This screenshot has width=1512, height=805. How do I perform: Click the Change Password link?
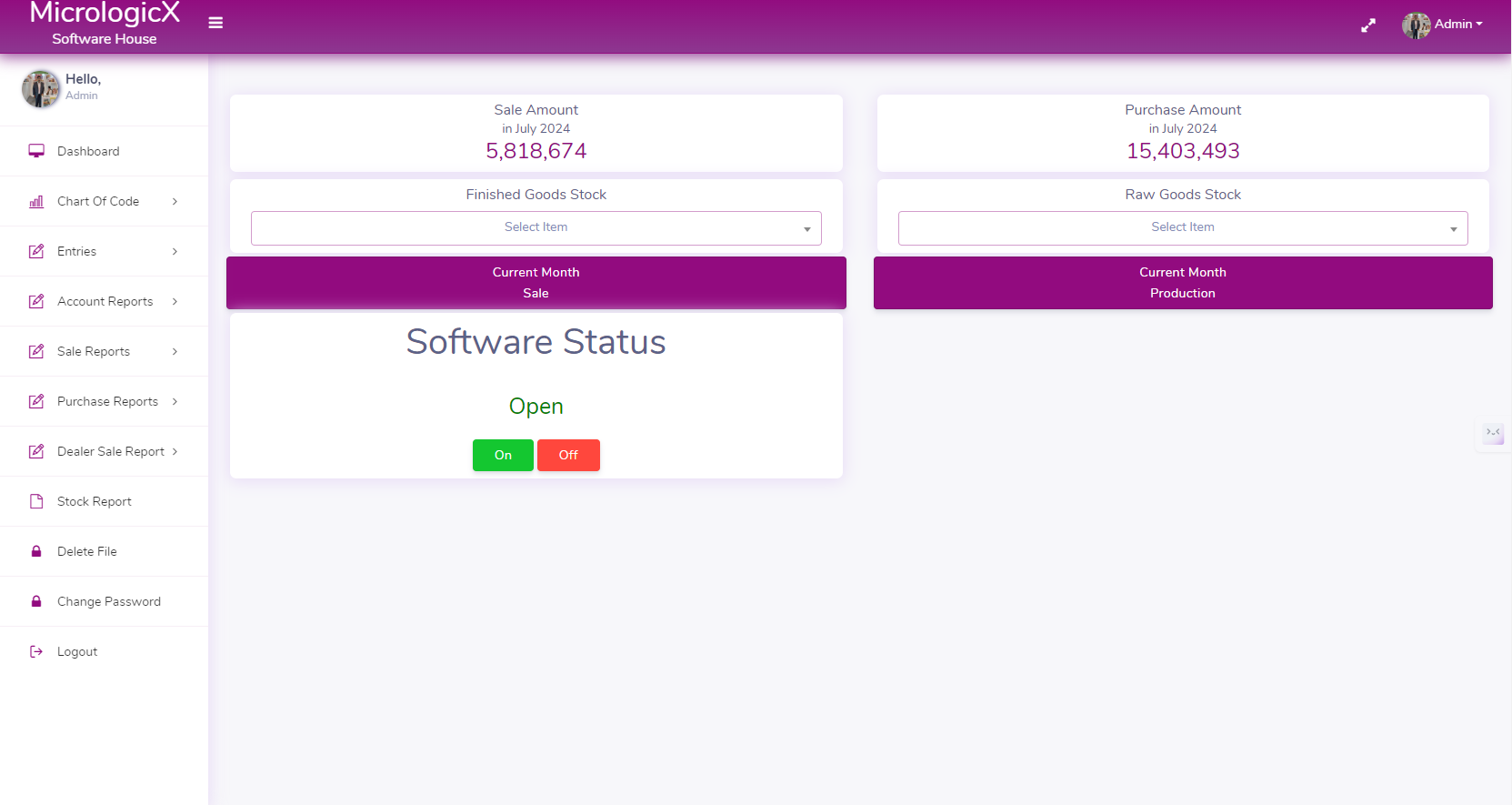[x=109, y=601]
